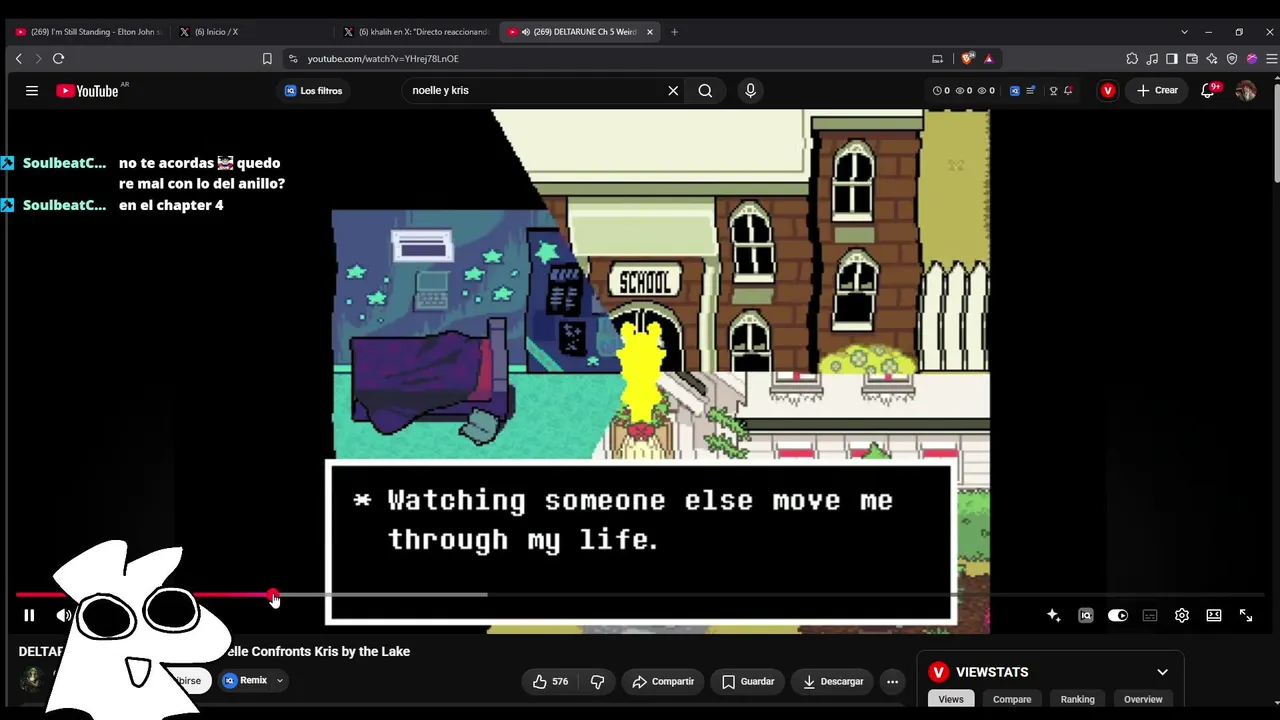Click the music note toolbar icon
The height and width of the screenshot is (720, 1280).
(1152, 59)
